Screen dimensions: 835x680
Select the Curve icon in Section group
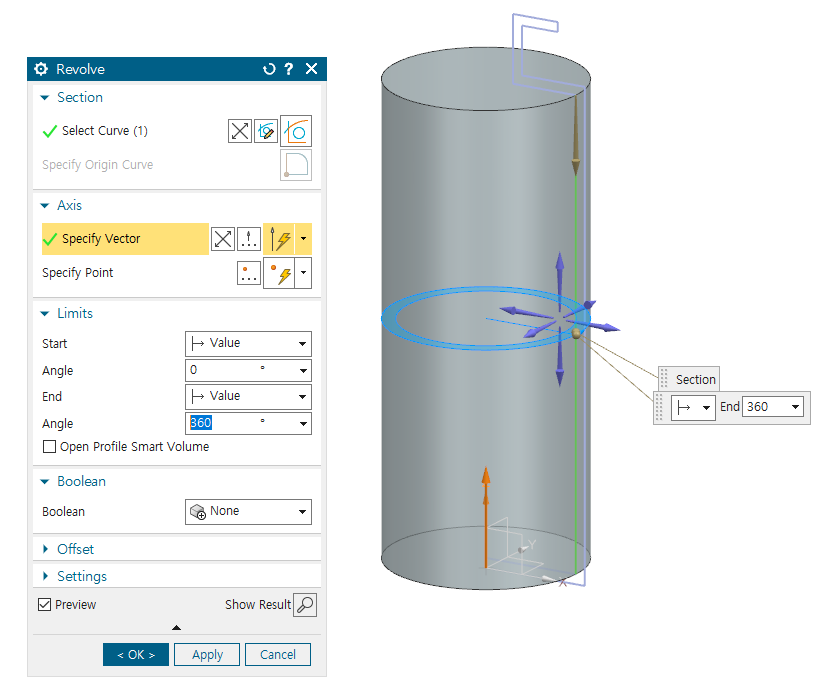pyautogui.click(x=296, y=131)
